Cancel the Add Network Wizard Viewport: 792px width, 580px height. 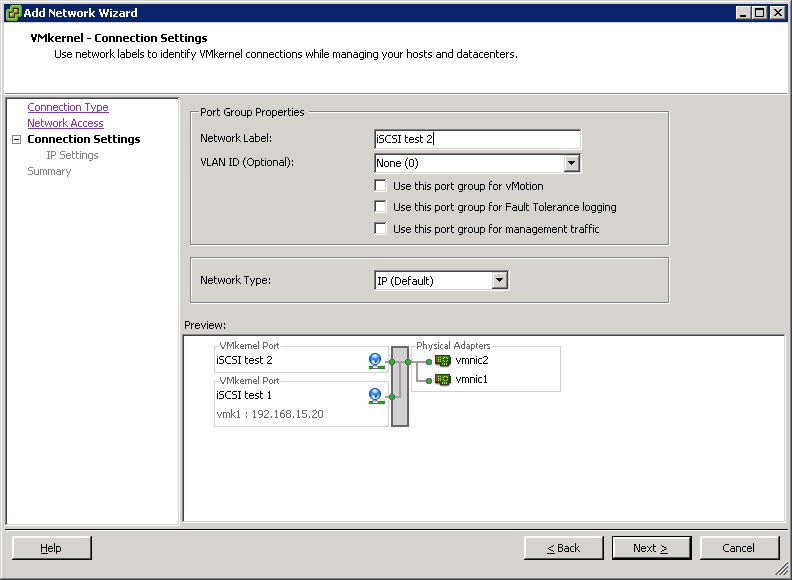739,548
